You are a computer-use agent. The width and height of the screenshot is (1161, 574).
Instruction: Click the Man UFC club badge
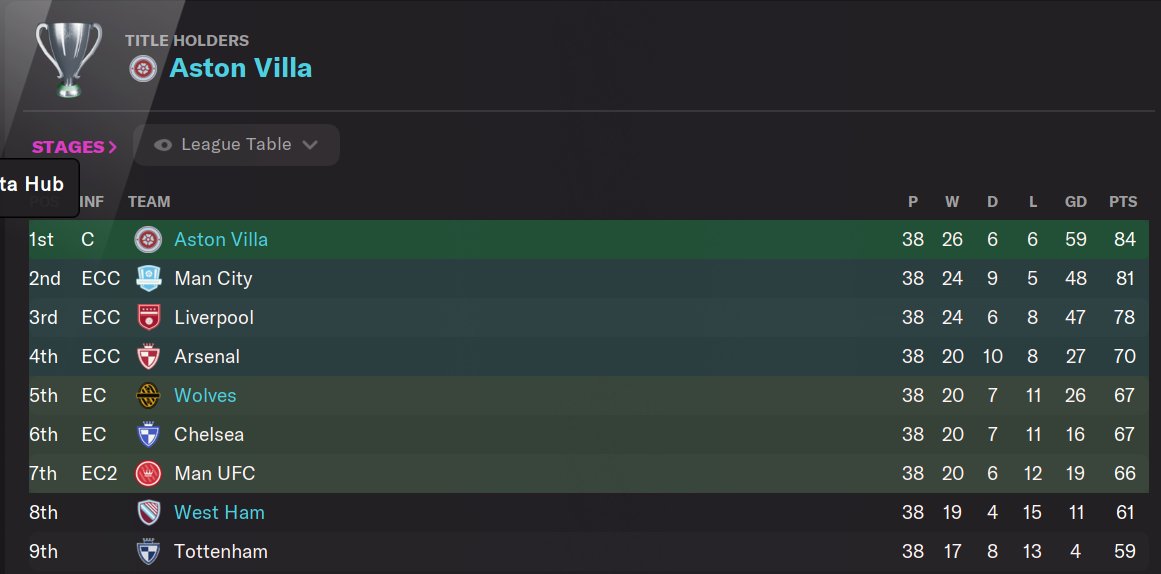(148, 474)
